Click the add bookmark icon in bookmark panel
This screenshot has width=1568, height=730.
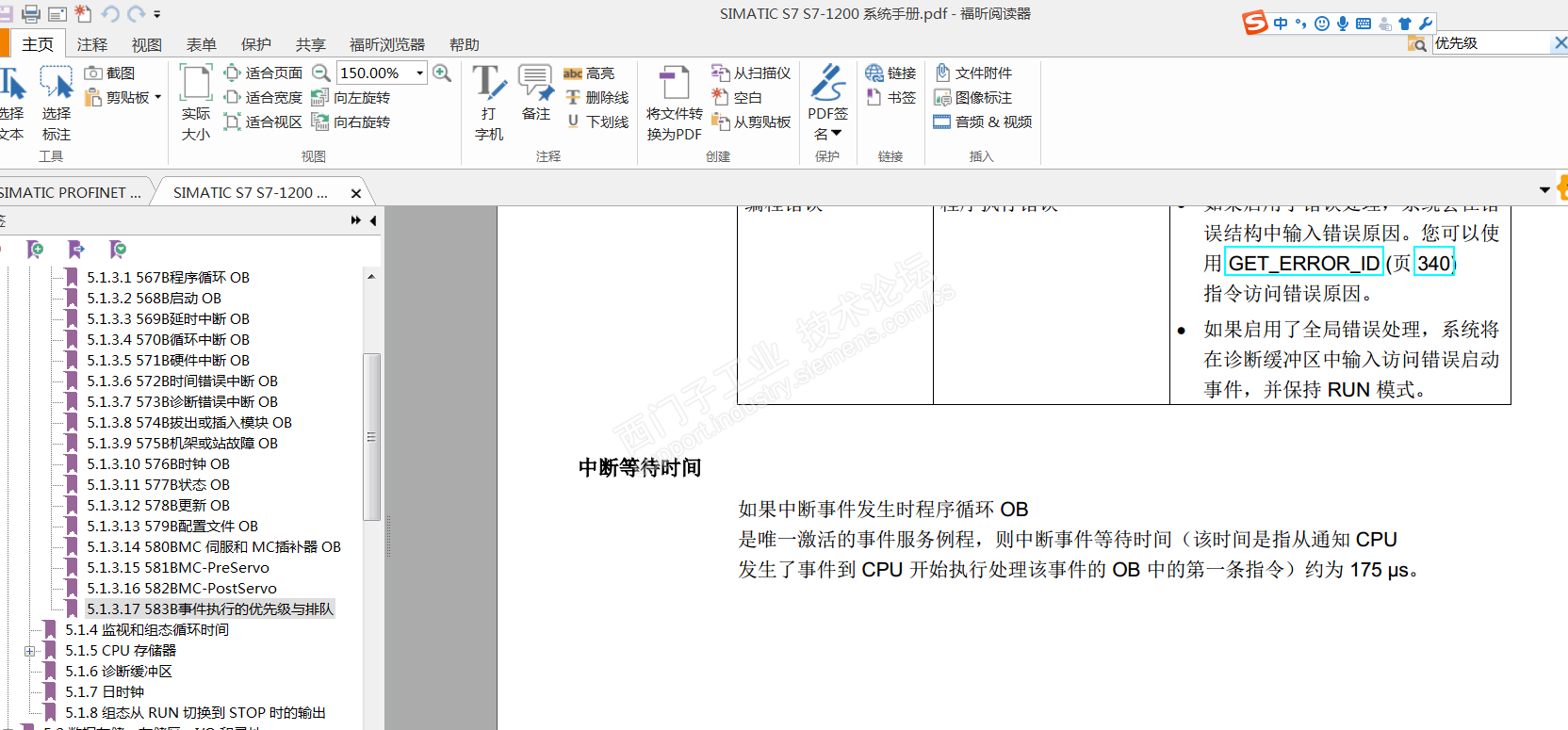click(36, 249)
